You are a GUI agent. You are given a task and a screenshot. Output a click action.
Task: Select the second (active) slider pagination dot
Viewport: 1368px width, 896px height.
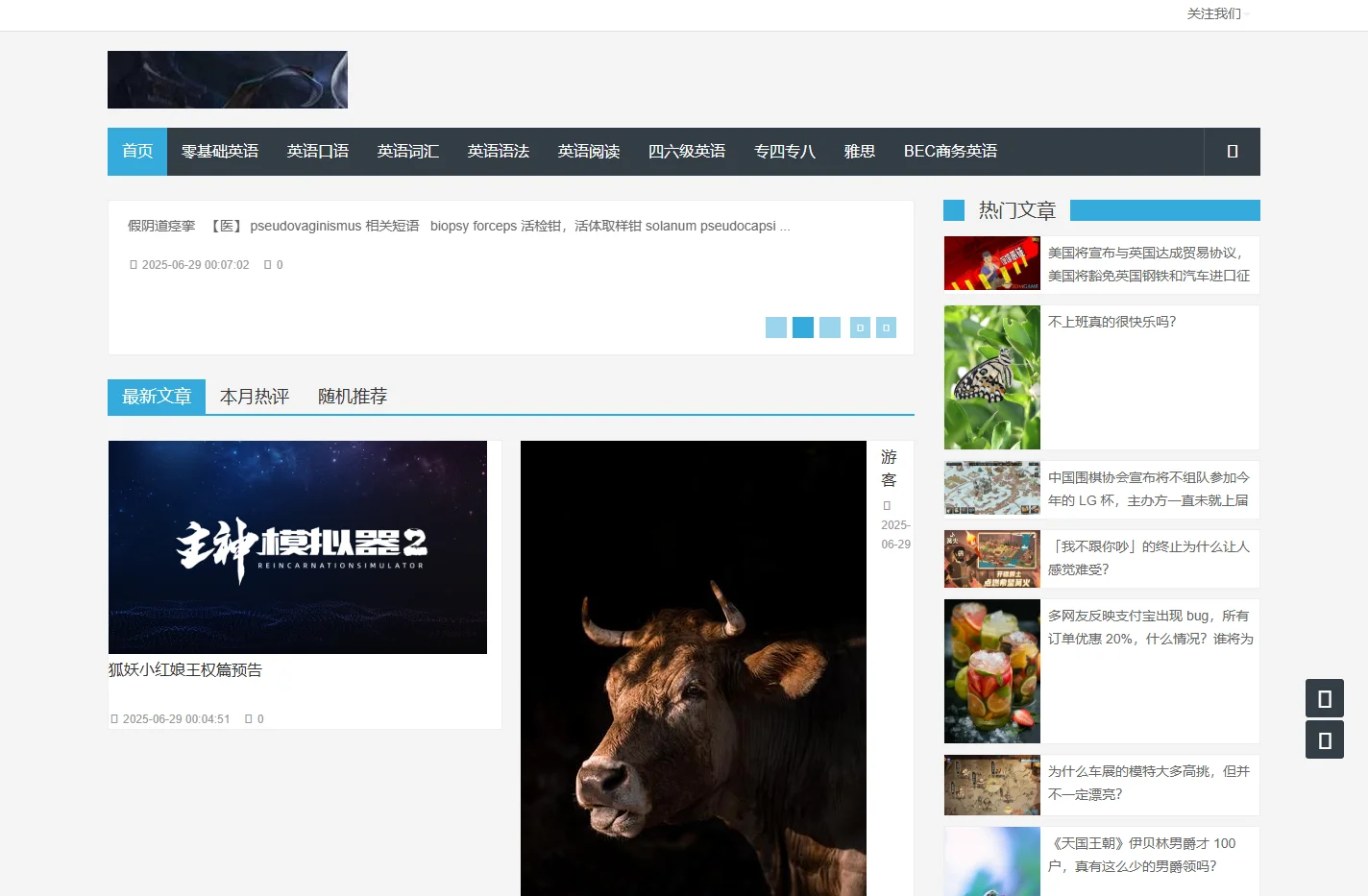[x=803, y=327]
